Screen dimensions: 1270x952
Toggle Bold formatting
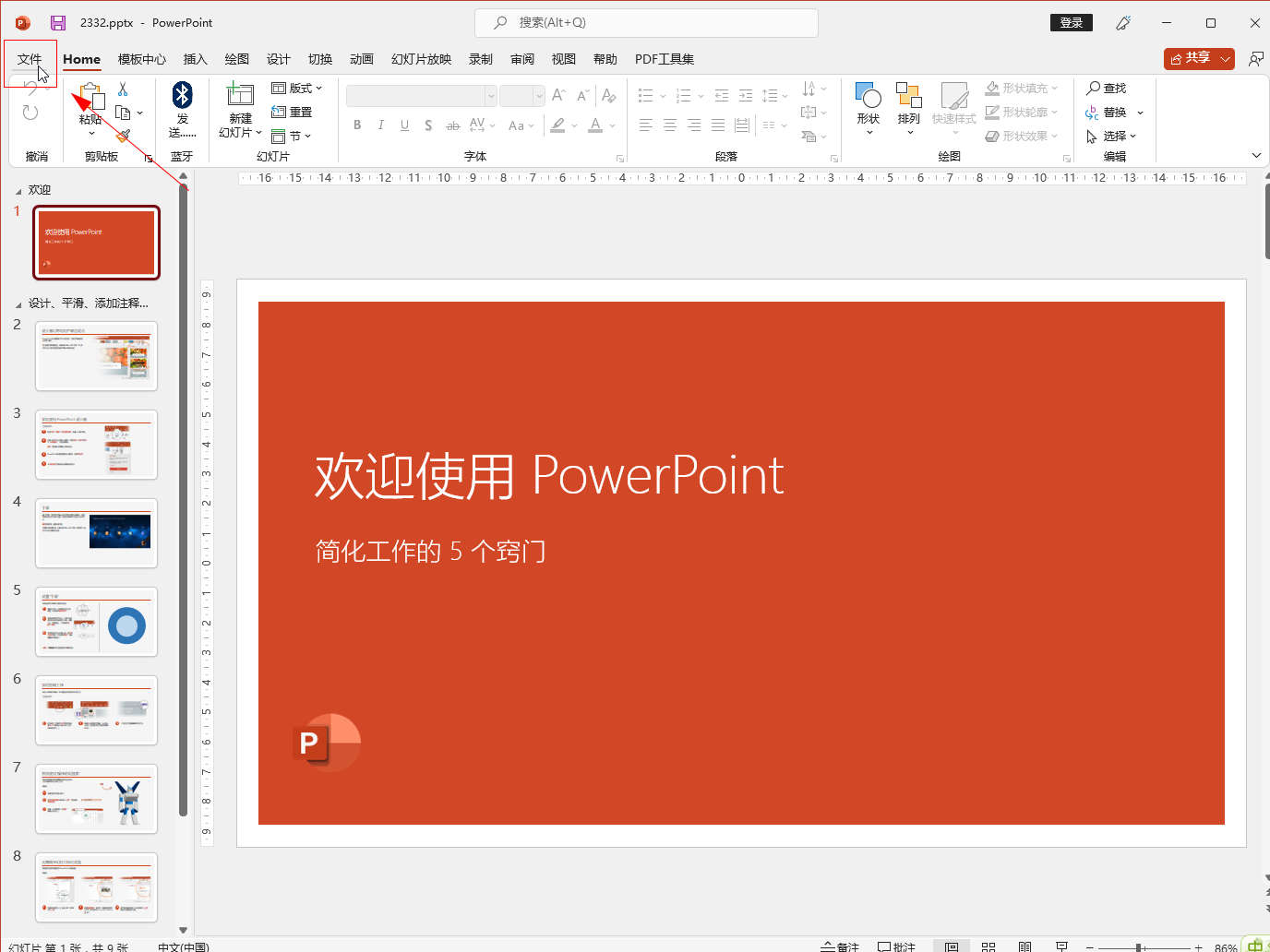[357, 125]
